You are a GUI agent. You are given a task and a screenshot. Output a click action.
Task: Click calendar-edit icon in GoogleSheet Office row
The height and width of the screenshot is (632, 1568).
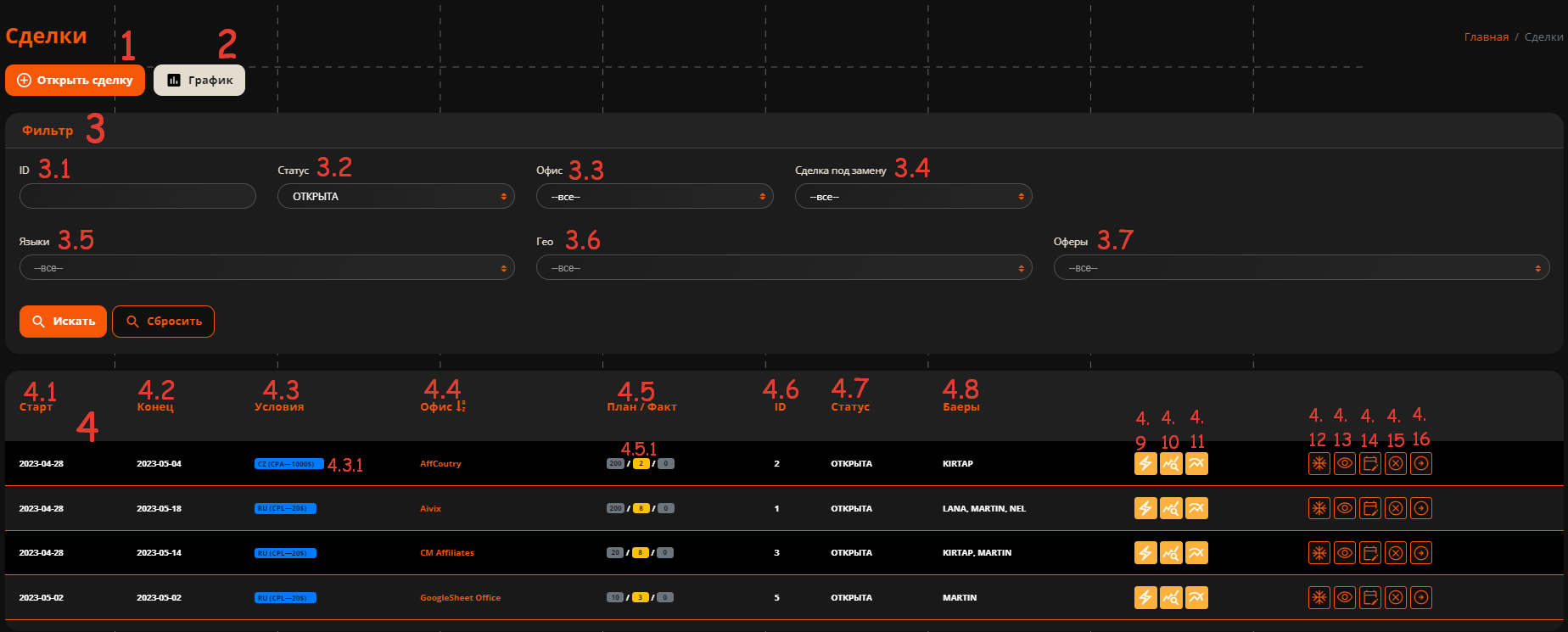click(1370, 597)
